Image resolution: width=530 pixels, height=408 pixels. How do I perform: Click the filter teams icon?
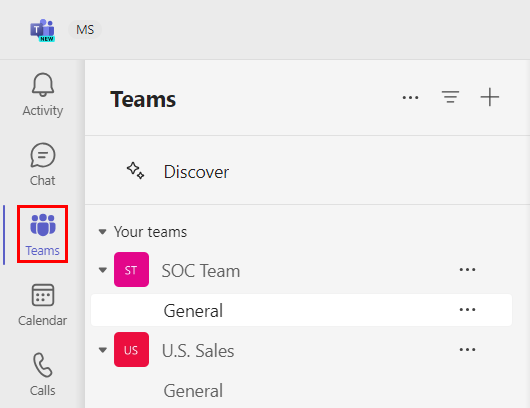pyautogui.click(x=450, y=97)
